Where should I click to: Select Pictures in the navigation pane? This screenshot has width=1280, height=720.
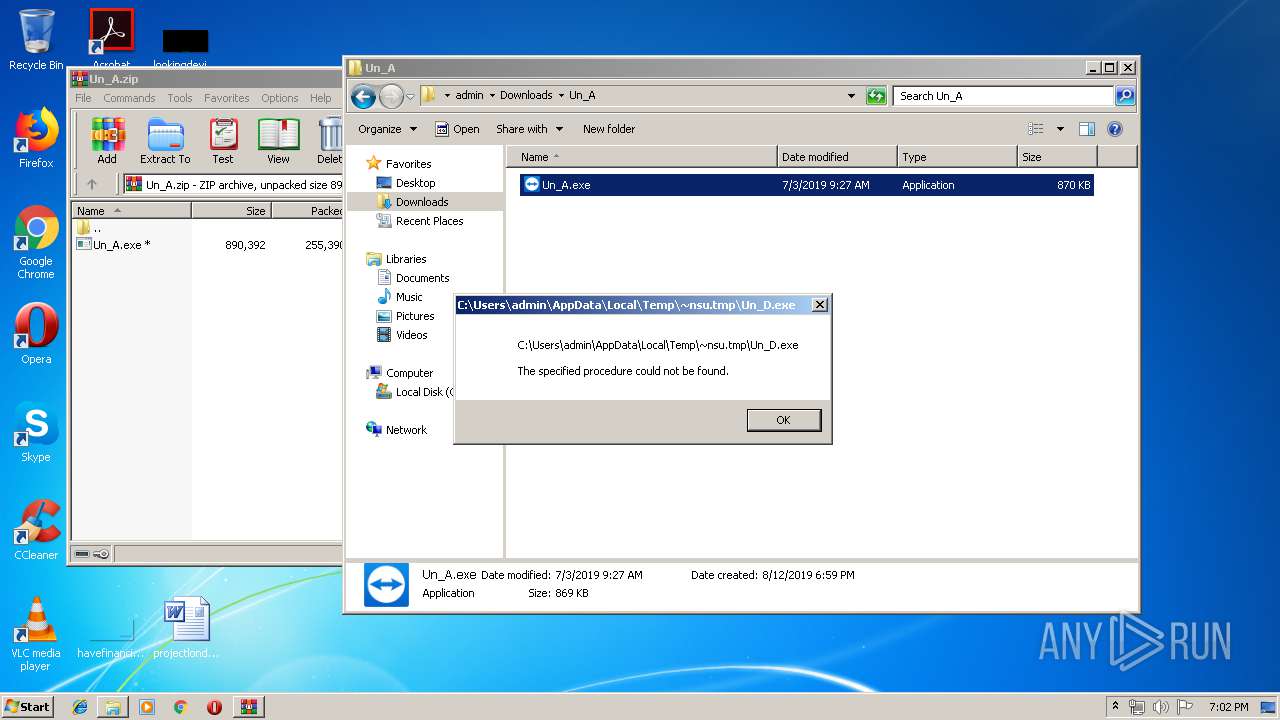pos(405,316)
